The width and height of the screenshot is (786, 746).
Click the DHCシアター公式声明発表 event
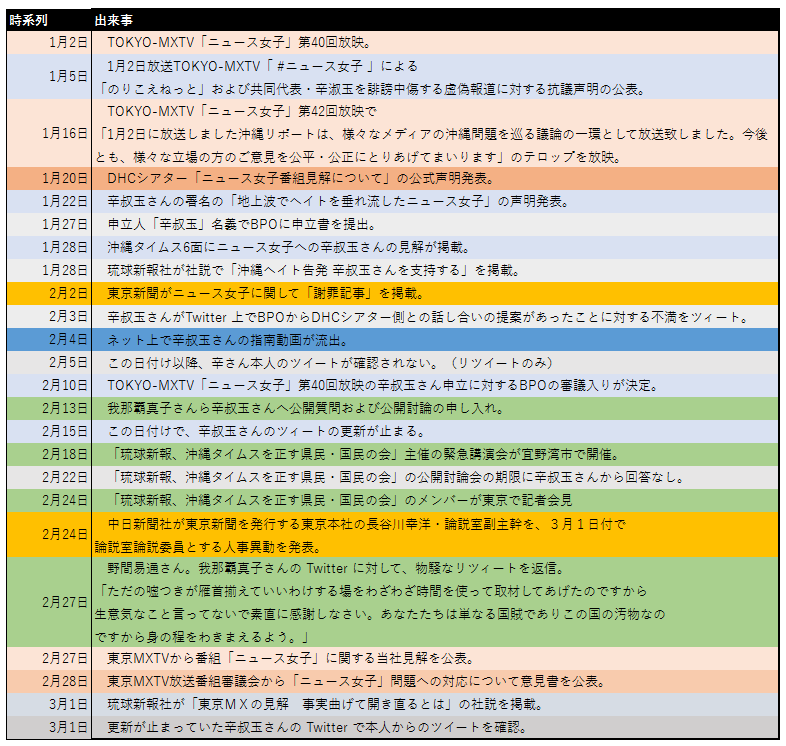click(435, 178)
